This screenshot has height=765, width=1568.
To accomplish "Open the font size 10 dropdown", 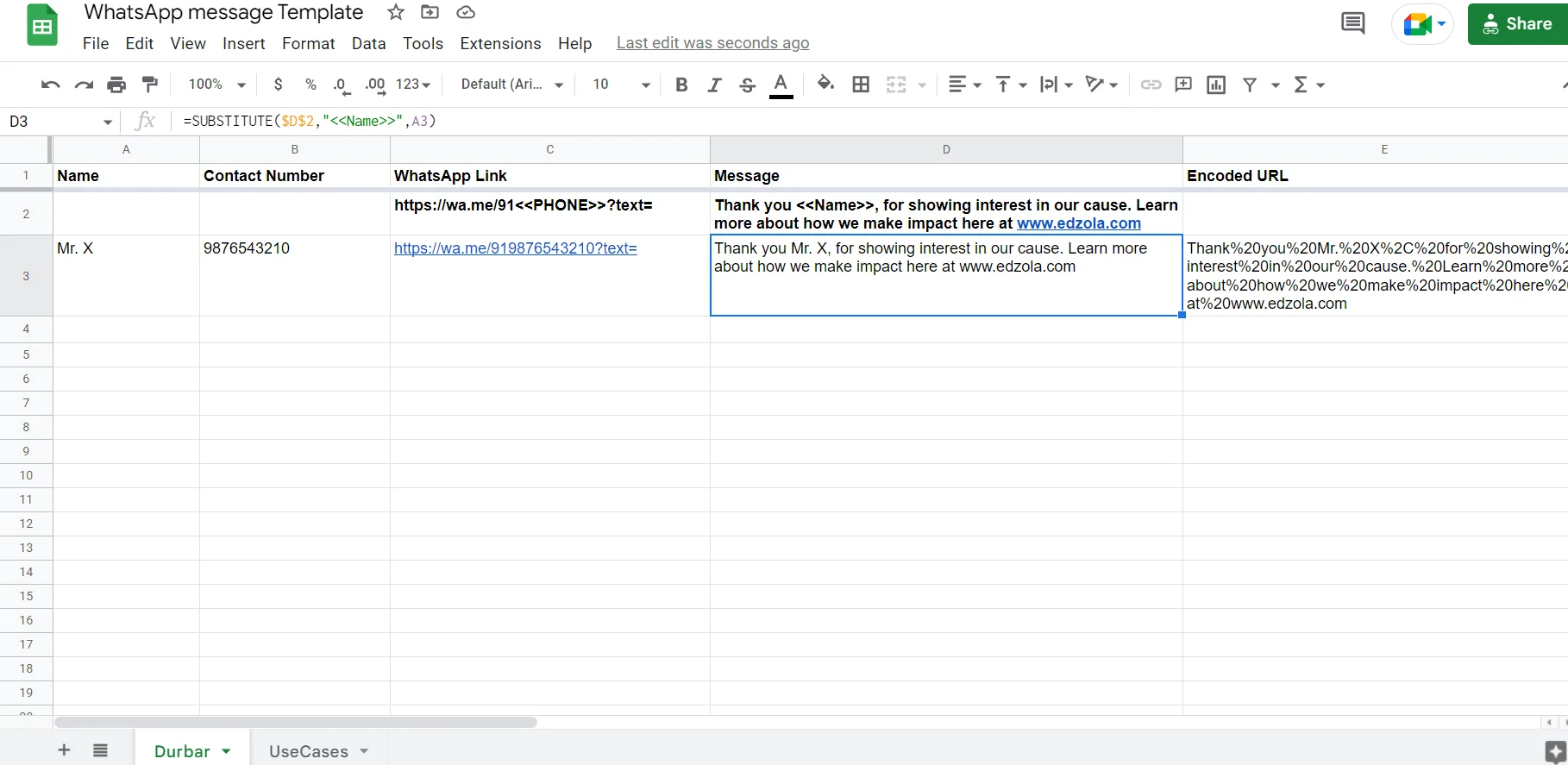I will pyautogui.click(x=621, y=85).
